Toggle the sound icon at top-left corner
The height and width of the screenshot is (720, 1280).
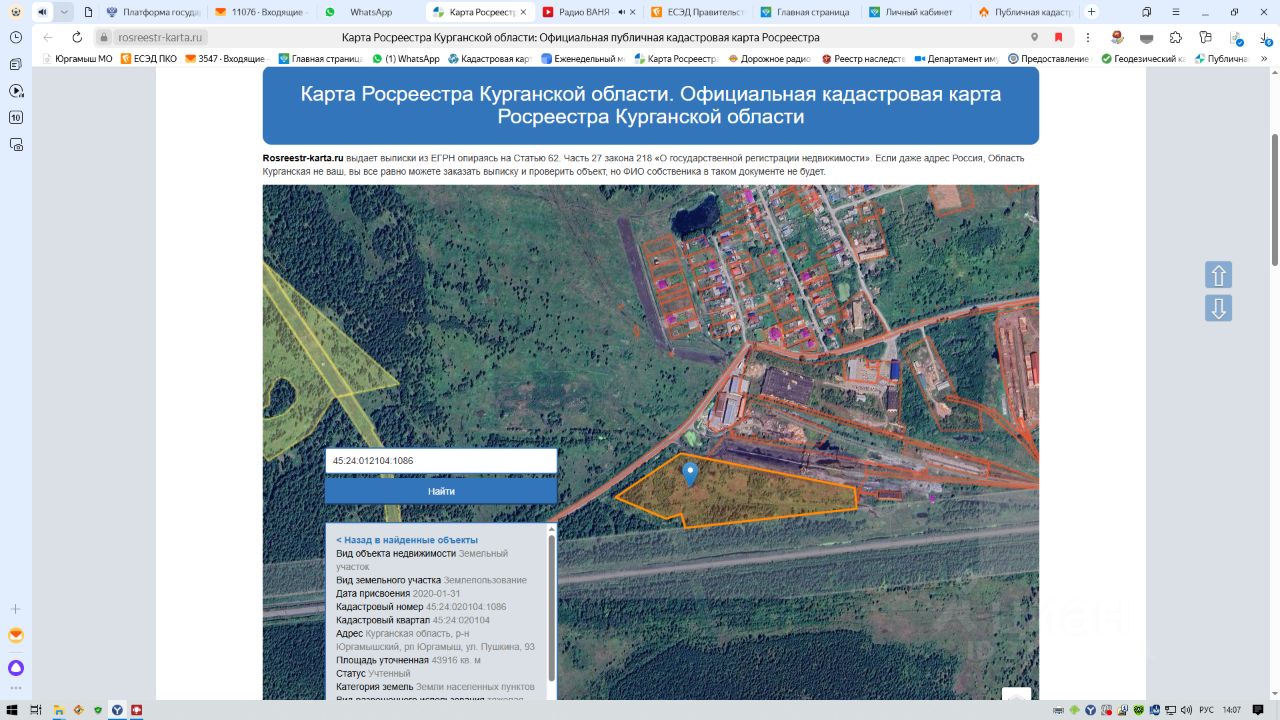click(x=42, y=12)
